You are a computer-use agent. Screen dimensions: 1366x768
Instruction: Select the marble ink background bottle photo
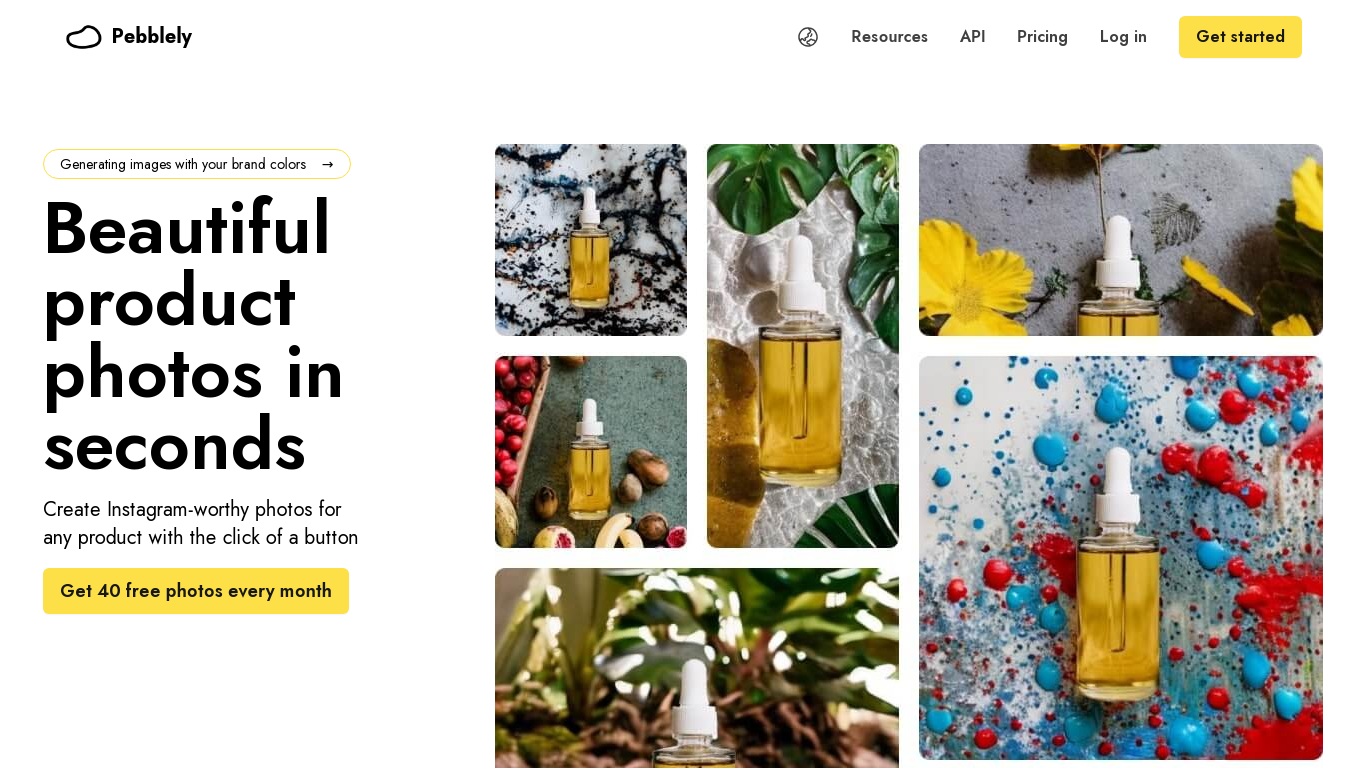tap(591, 240)
